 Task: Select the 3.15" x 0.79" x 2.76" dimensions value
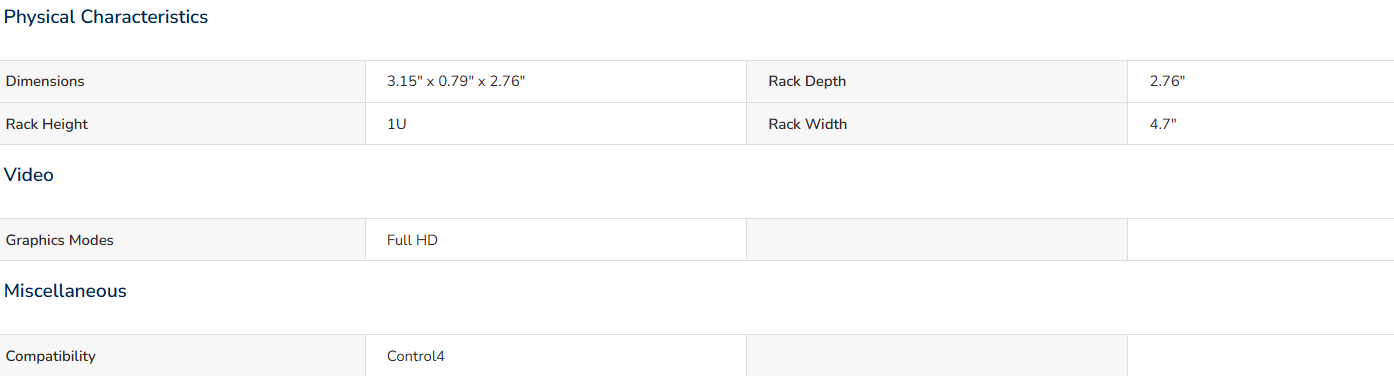click(456, 81)
